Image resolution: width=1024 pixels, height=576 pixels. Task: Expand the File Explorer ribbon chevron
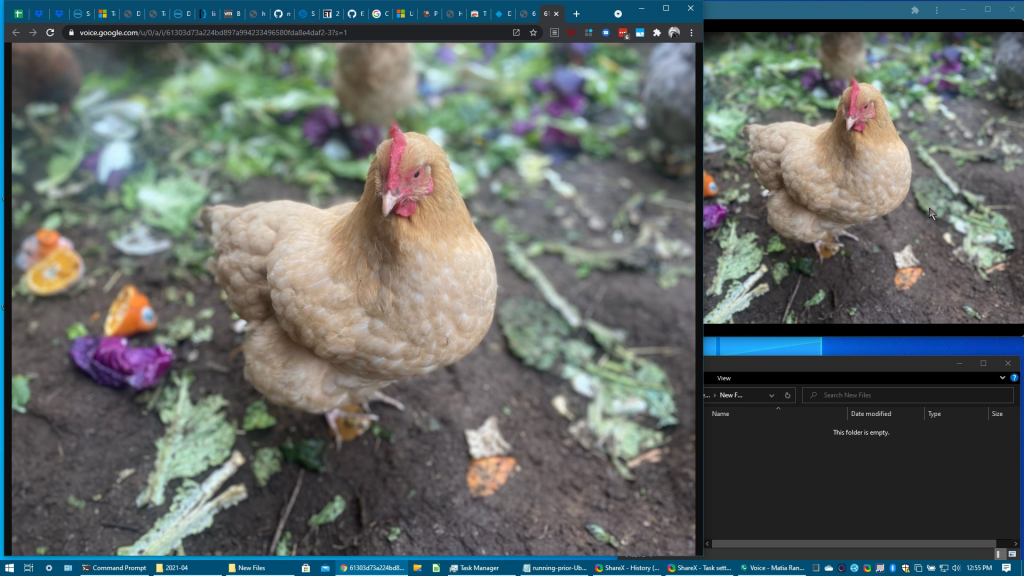click(x=1002, y=377)
